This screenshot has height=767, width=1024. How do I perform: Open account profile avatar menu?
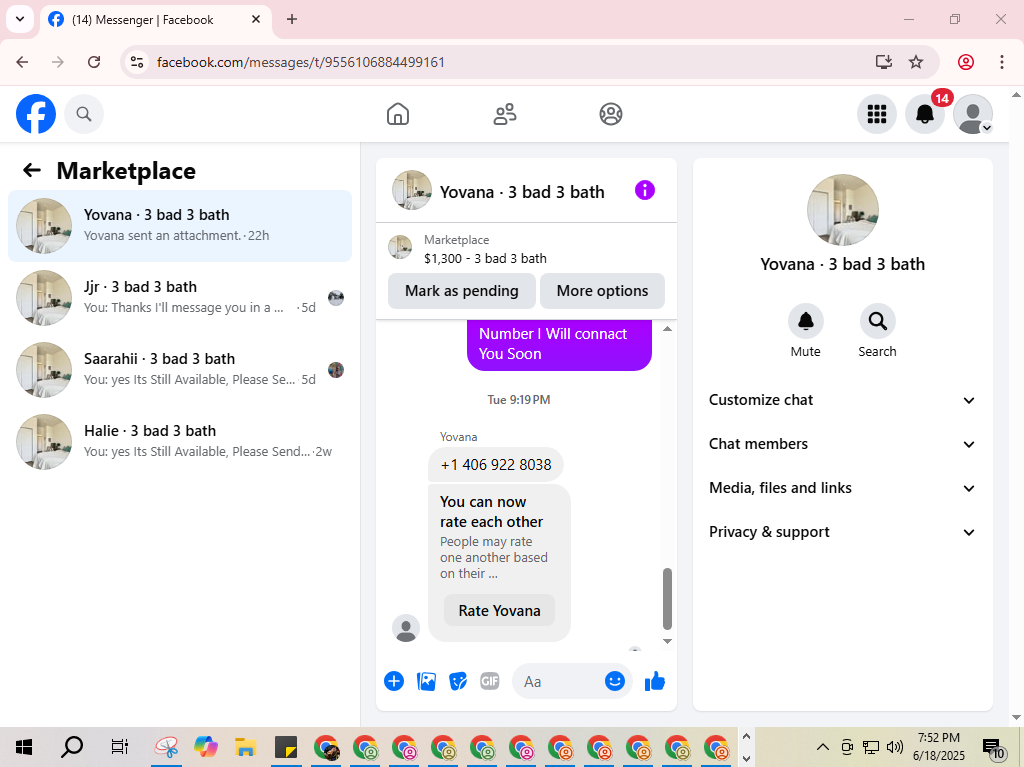(x=973, y=114)
